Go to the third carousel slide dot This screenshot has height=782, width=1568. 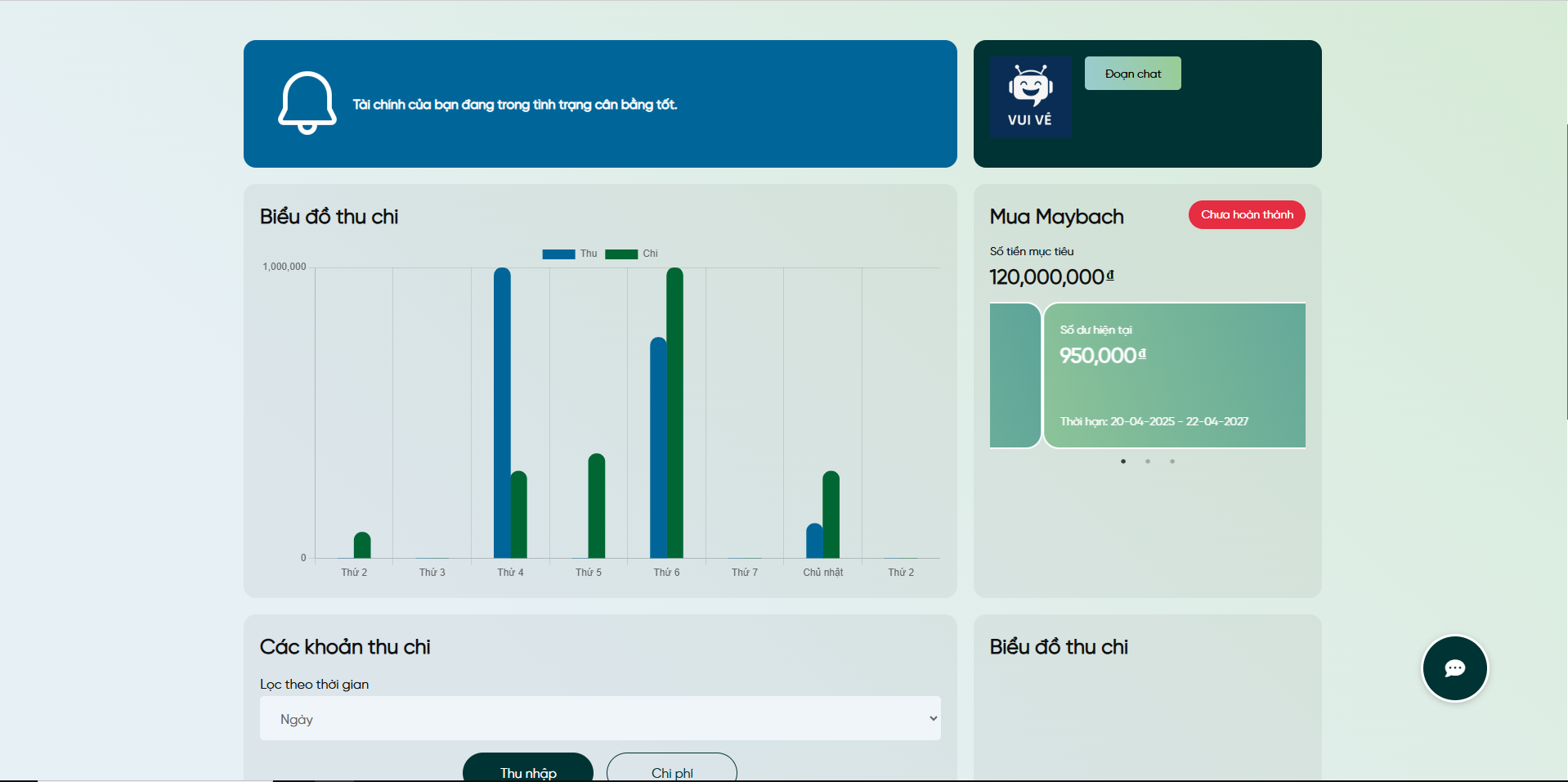point(1172,461)
